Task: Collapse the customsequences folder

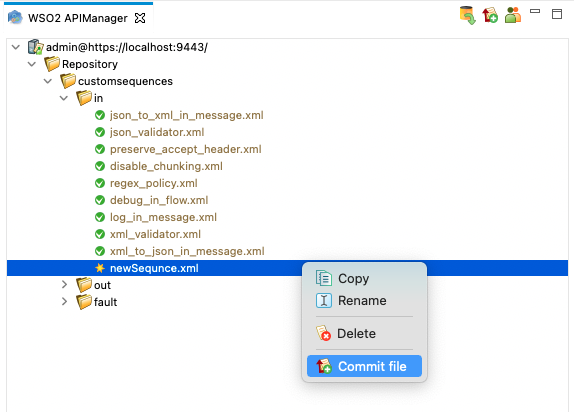Action: pyautogui.click(x=48, y=81)
